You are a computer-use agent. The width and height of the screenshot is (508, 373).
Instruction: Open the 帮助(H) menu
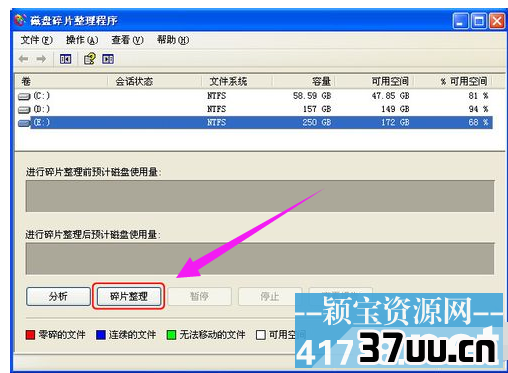[173, 40]
